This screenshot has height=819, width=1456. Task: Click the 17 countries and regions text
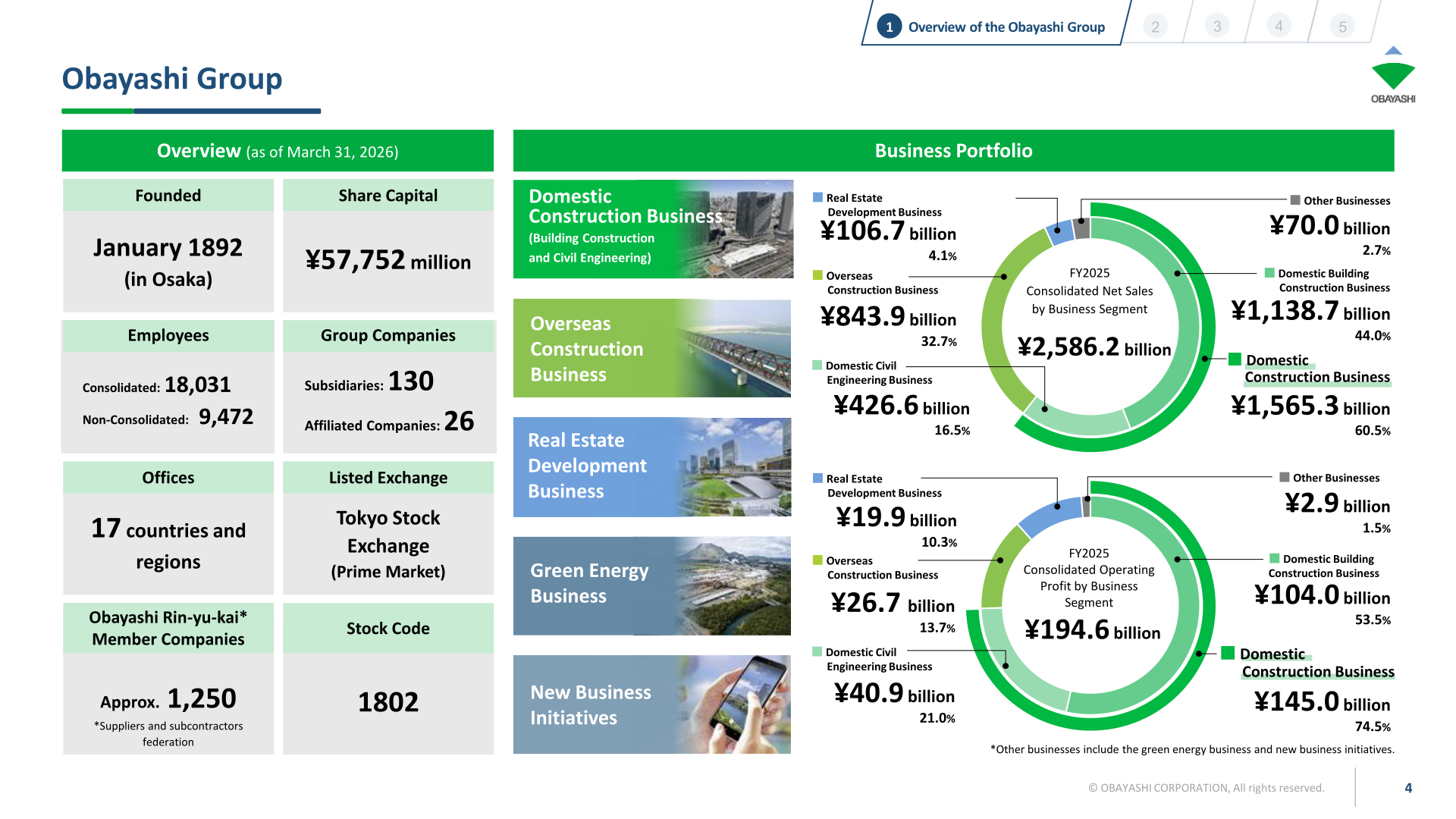[x=168, y=544]
